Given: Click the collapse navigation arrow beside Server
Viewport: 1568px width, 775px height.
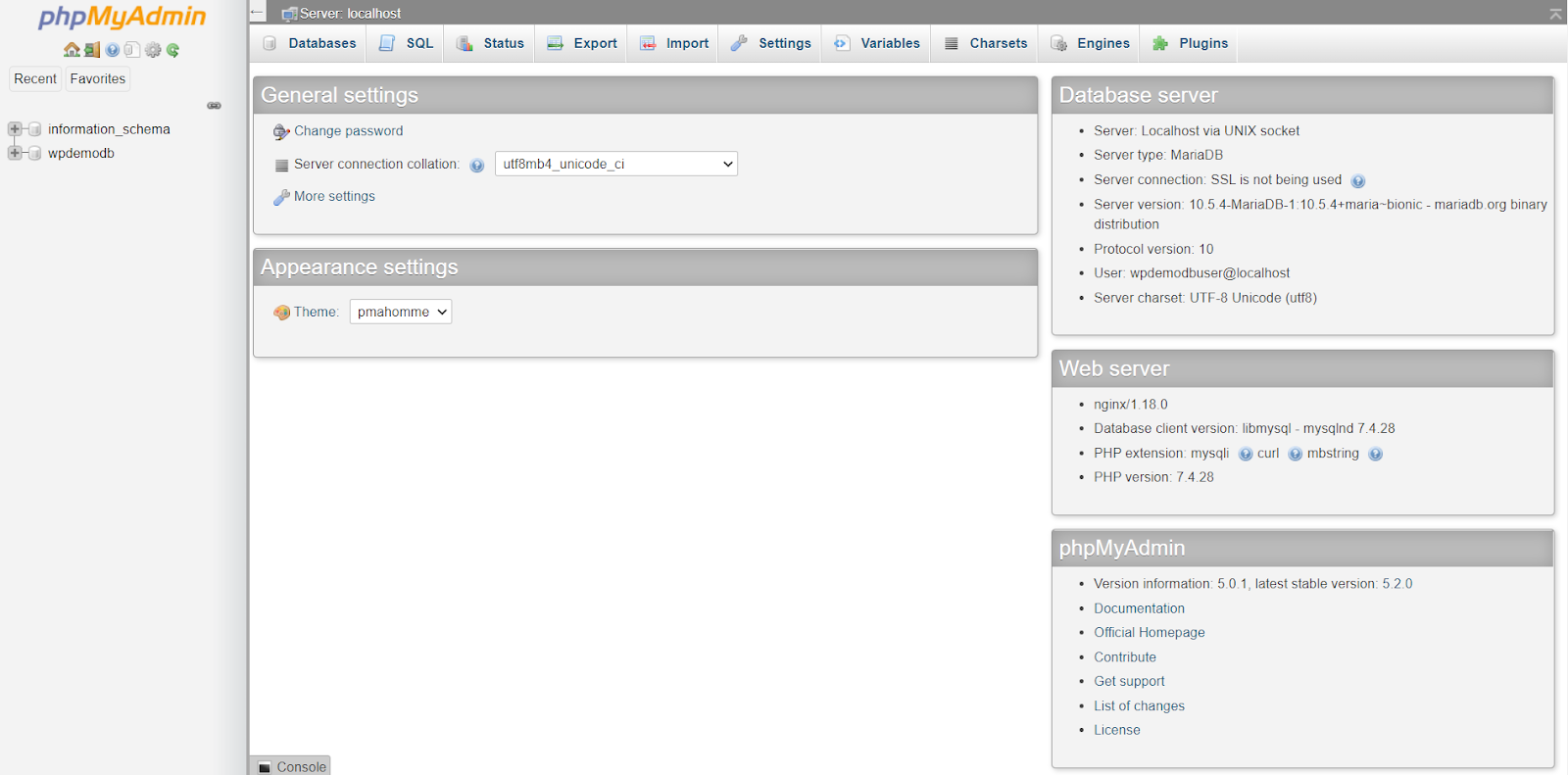Looking at the screenshot, I should pos(258,13).
